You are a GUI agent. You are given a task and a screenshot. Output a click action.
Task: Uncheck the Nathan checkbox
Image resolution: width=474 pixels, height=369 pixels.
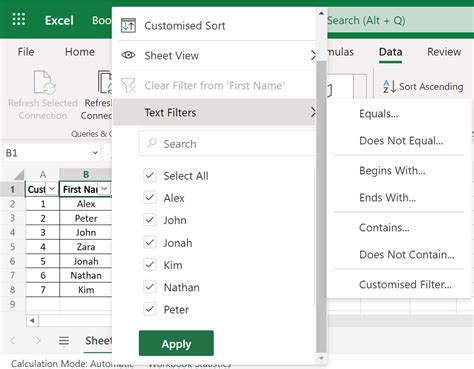(x=150, y=287)
